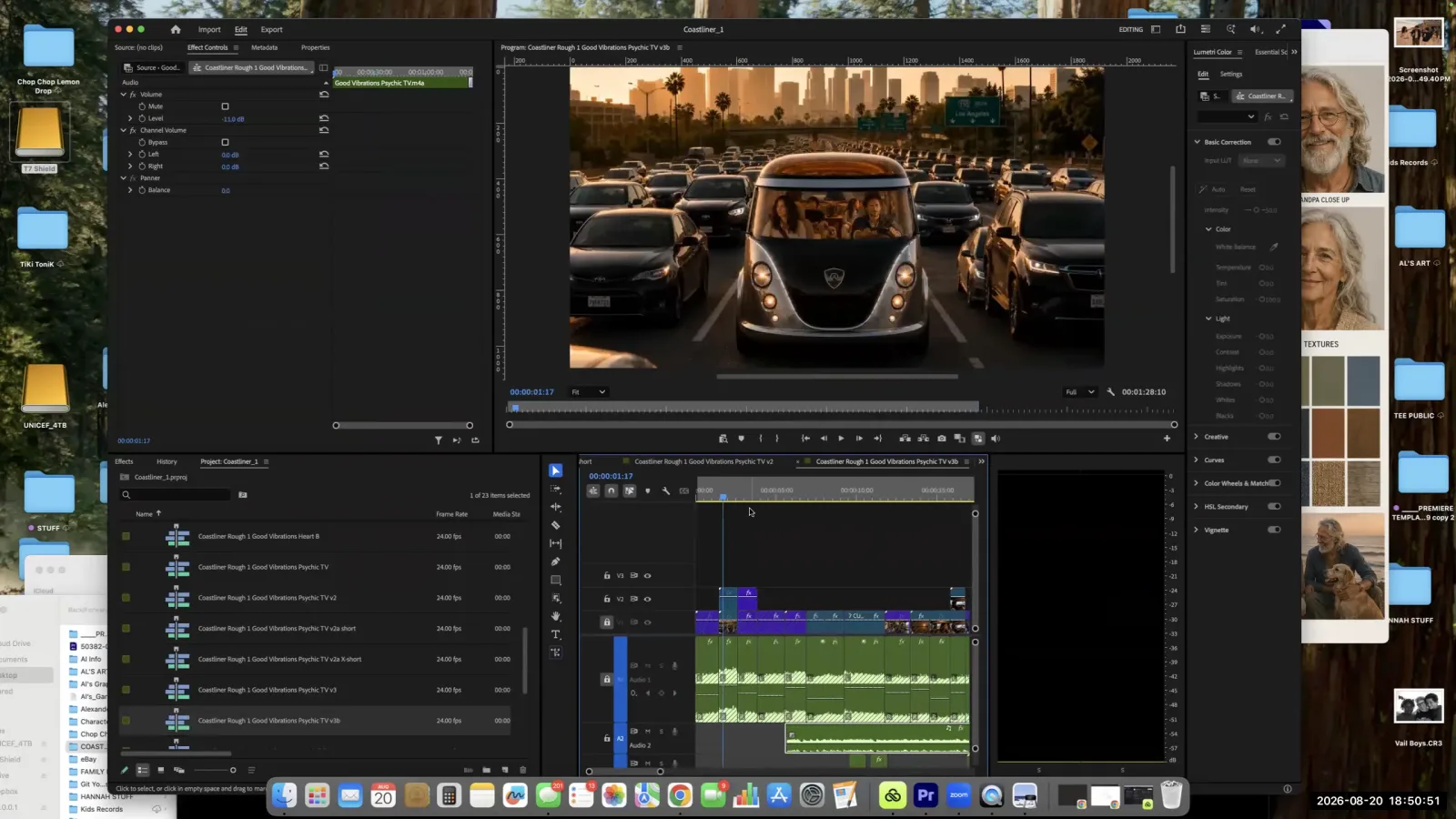Screen dimensions: 1456x819
Task: Open Zoom from the Dock
Action: (x=959, y=795)
